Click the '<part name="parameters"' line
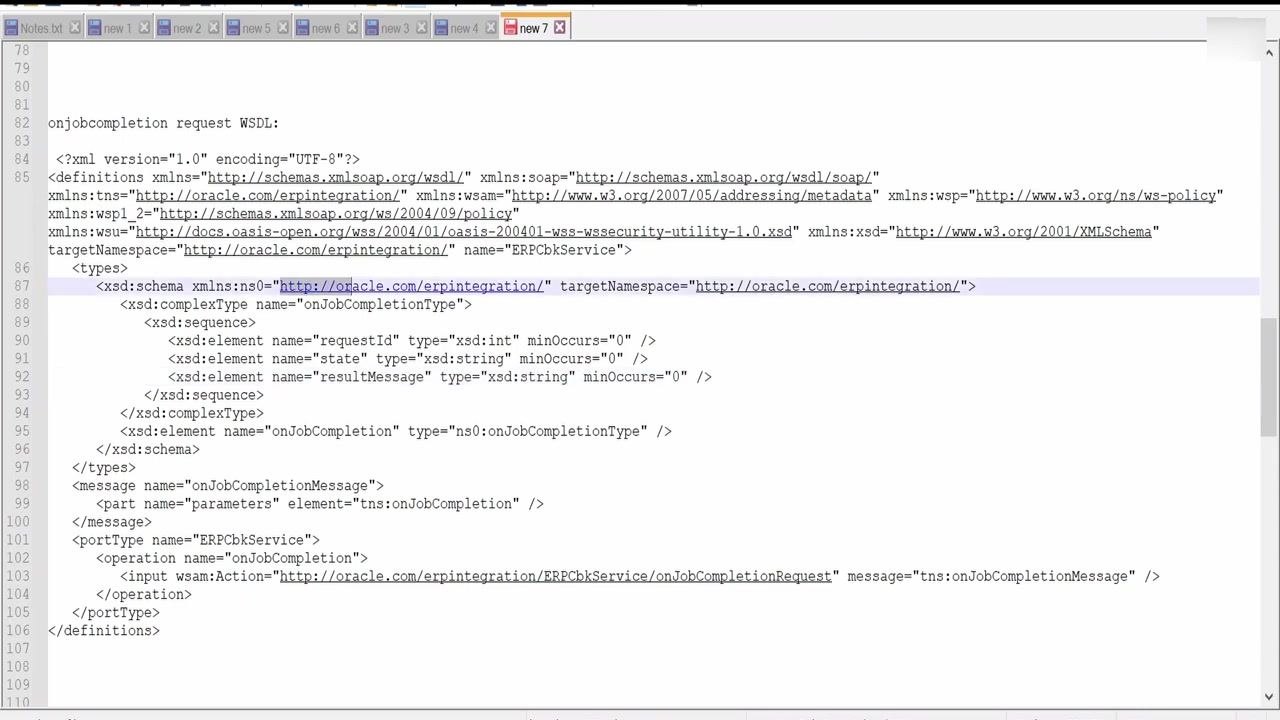 coord(320,504)
